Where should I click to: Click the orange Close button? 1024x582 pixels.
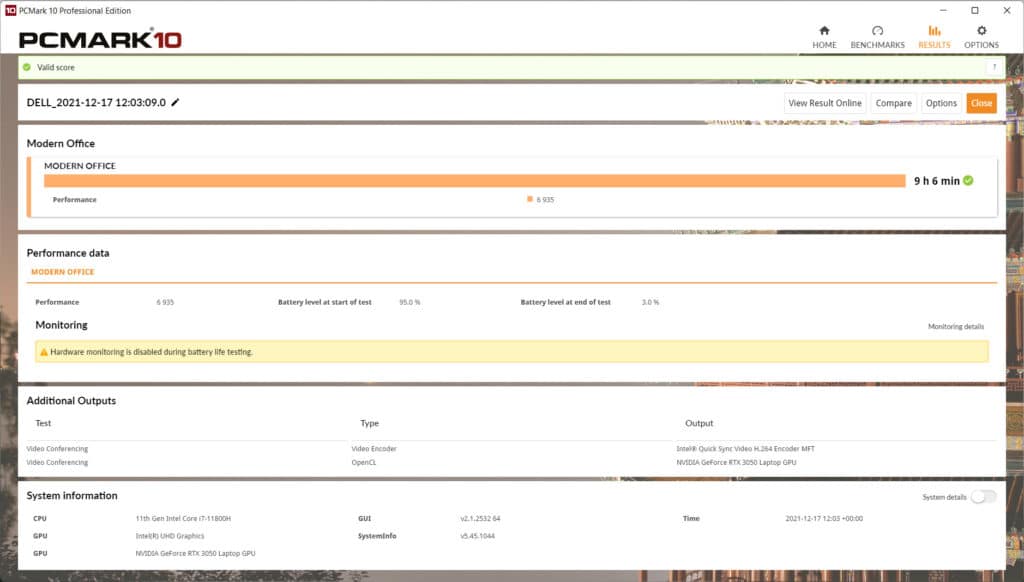point(981,103)
